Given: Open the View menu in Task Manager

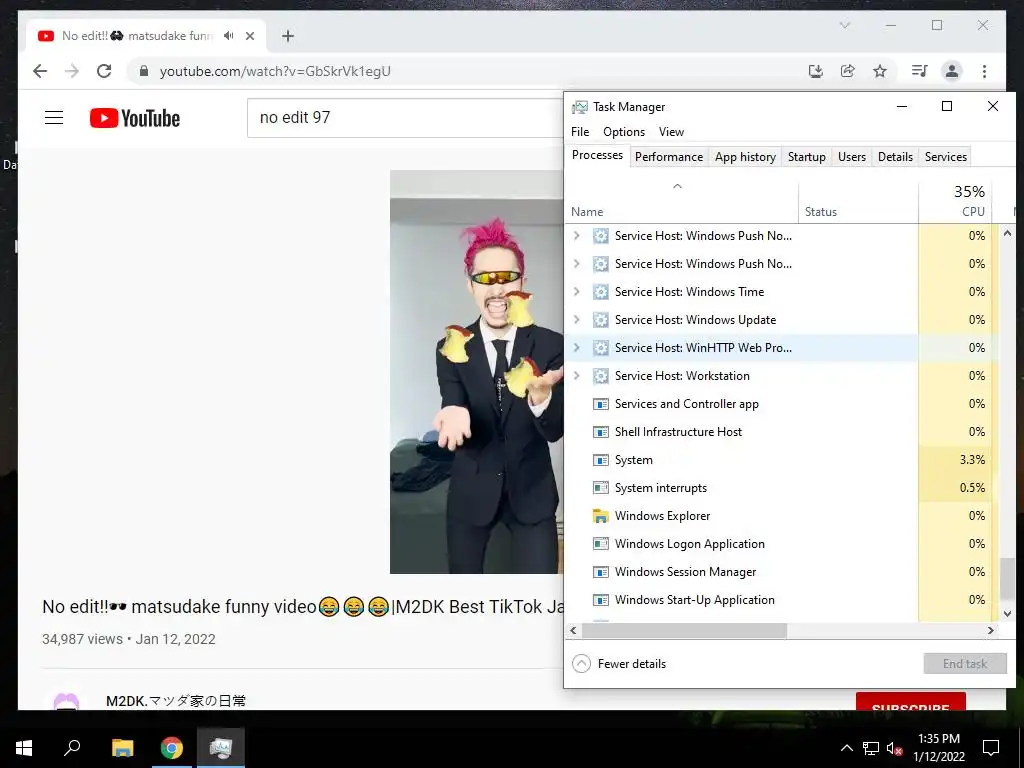Looking at the screenshot, I should pos(671,132).
